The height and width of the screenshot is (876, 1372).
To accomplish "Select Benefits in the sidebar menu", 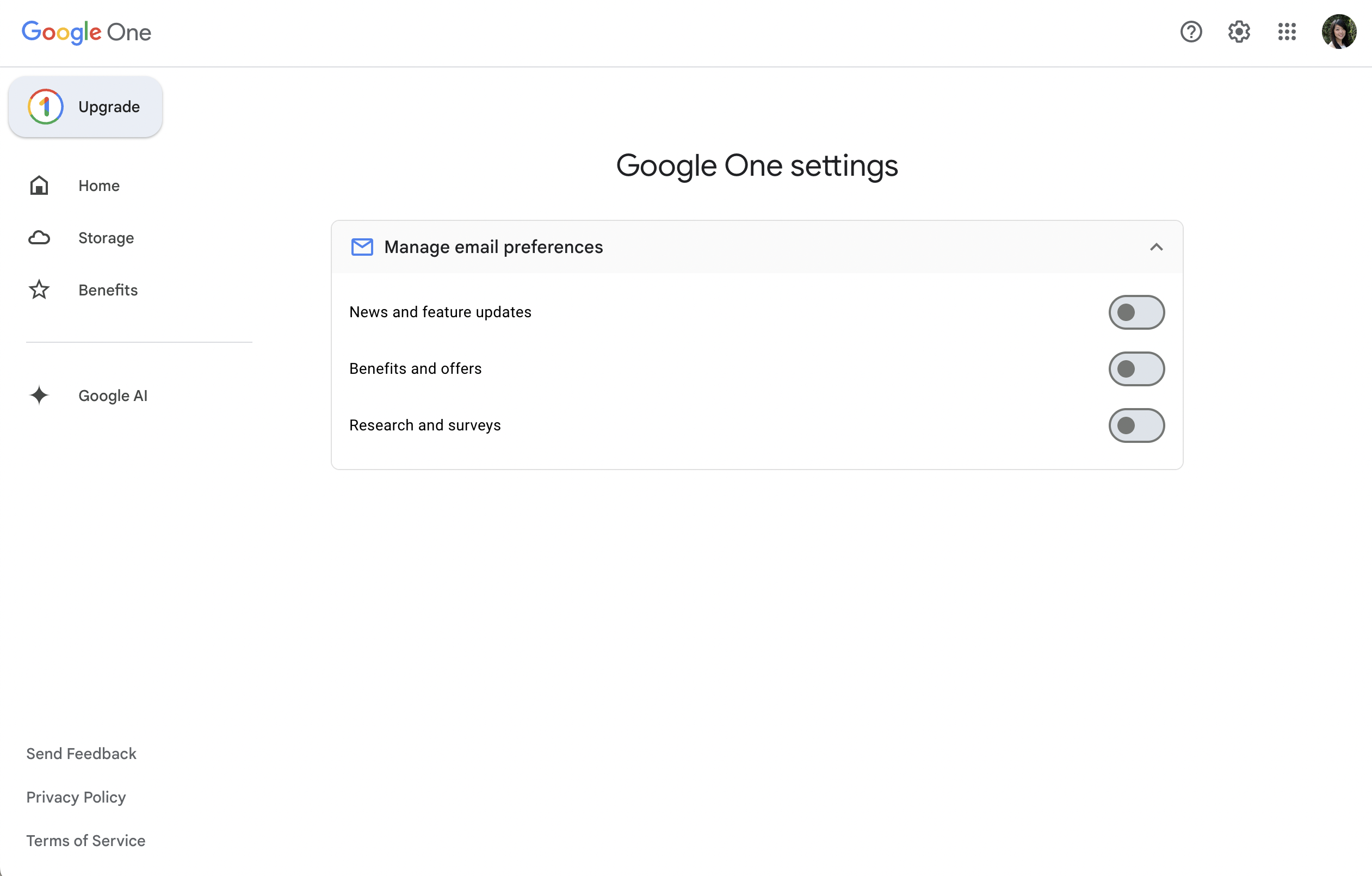I will pyautogui.click(x=108, y=290).
